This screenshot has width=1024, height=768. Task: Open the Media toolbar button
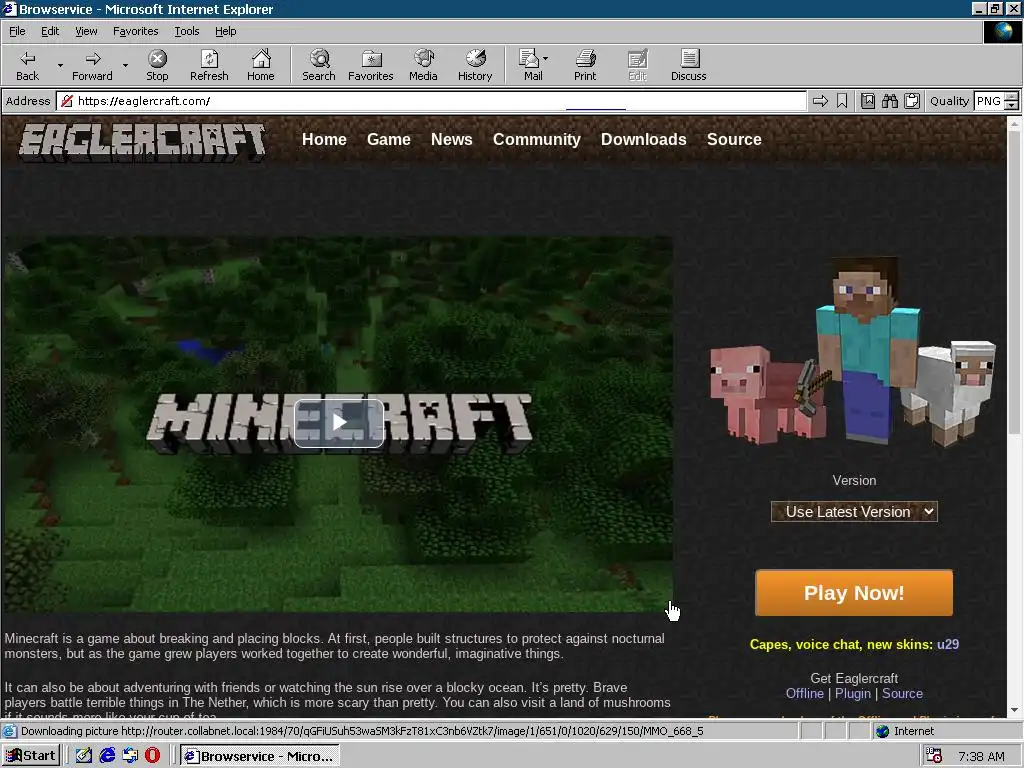pyautogui.click(x=423, y=65)
